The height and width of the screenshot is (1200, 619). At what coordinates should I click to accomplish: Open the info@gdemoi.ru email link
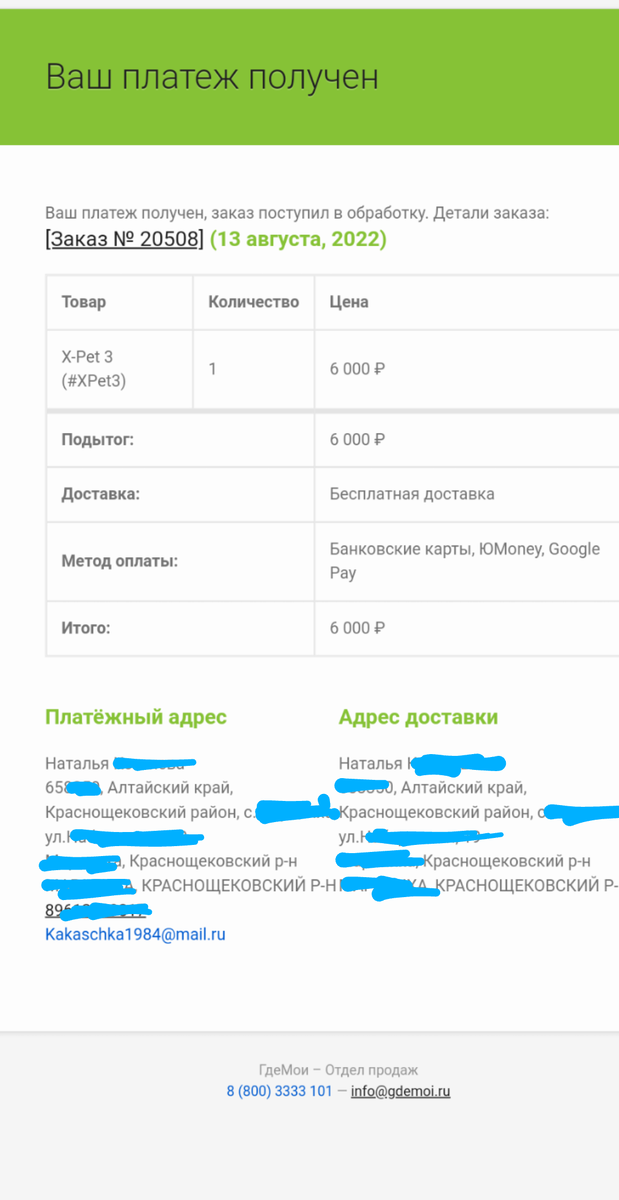click(400, 1091)
